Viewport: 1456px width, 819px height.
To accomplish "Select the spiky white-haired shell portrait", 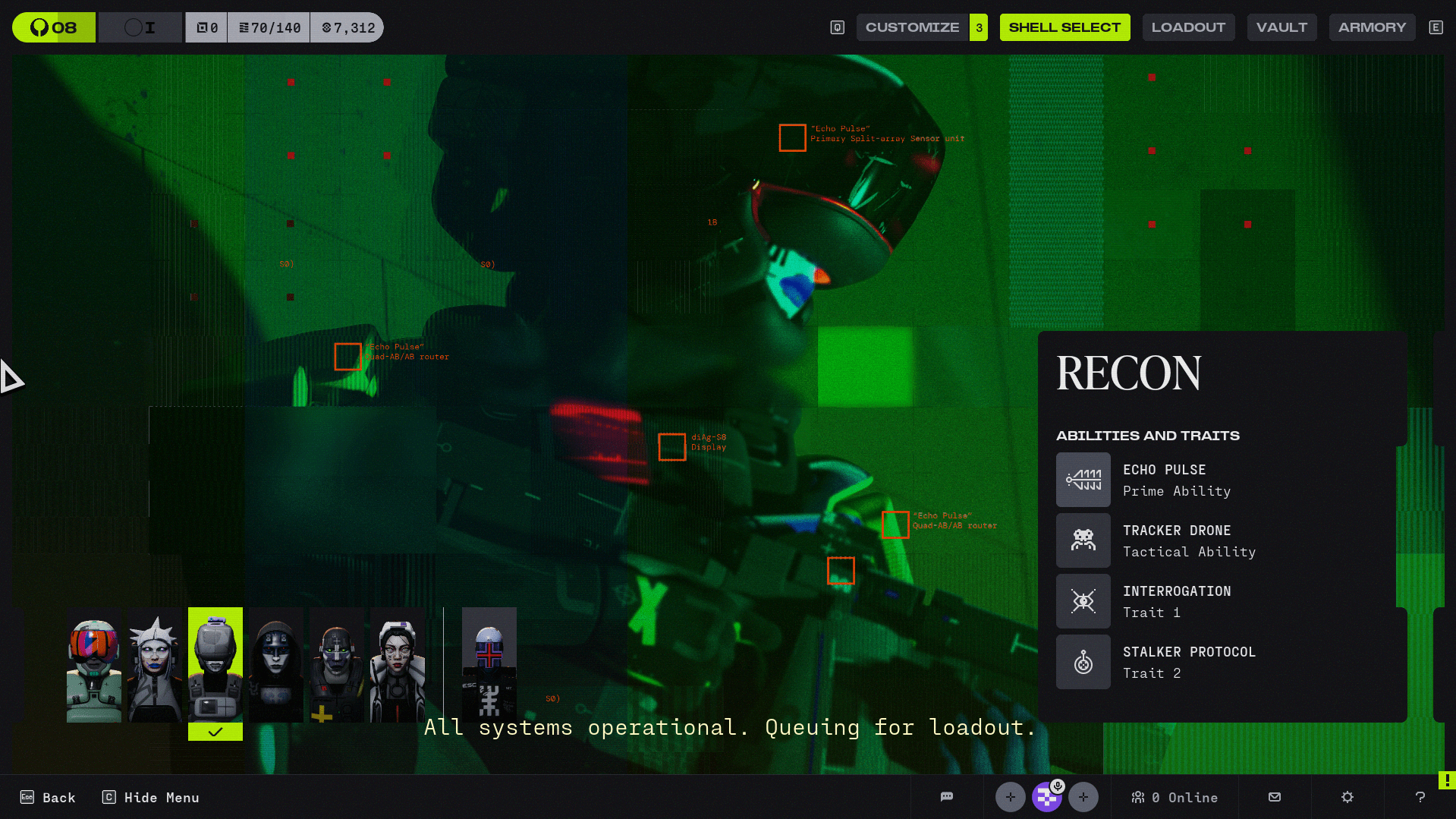I will (155, 665).
